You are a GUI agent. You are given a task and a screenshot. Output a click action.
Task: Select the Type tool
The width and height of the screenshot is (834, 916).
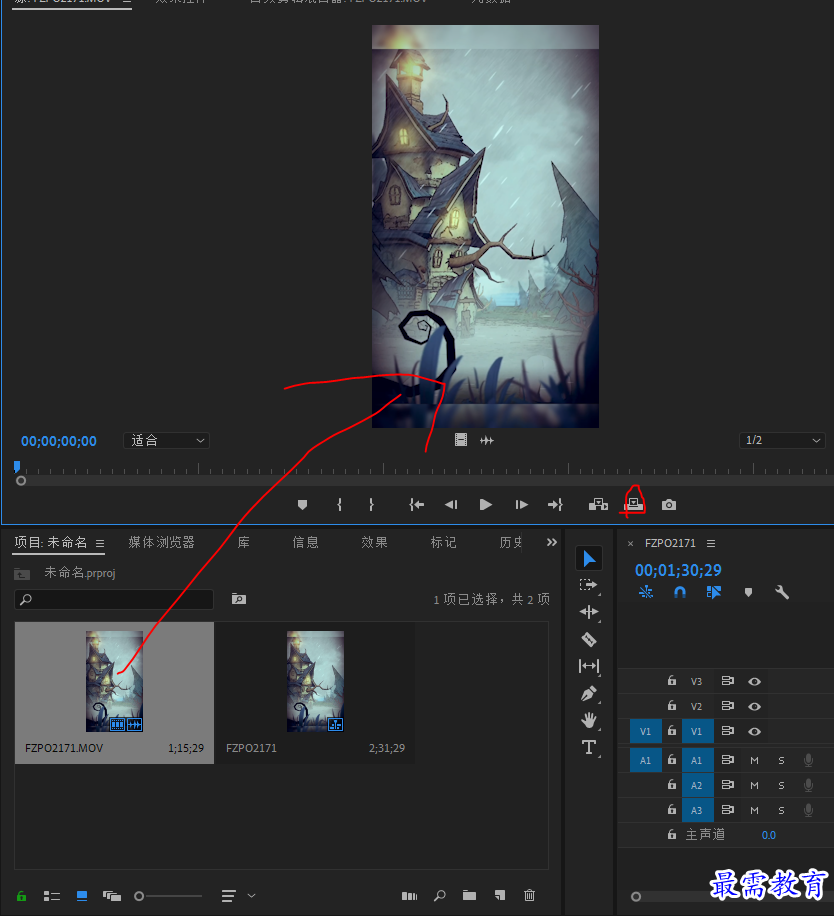coord(589,747)
